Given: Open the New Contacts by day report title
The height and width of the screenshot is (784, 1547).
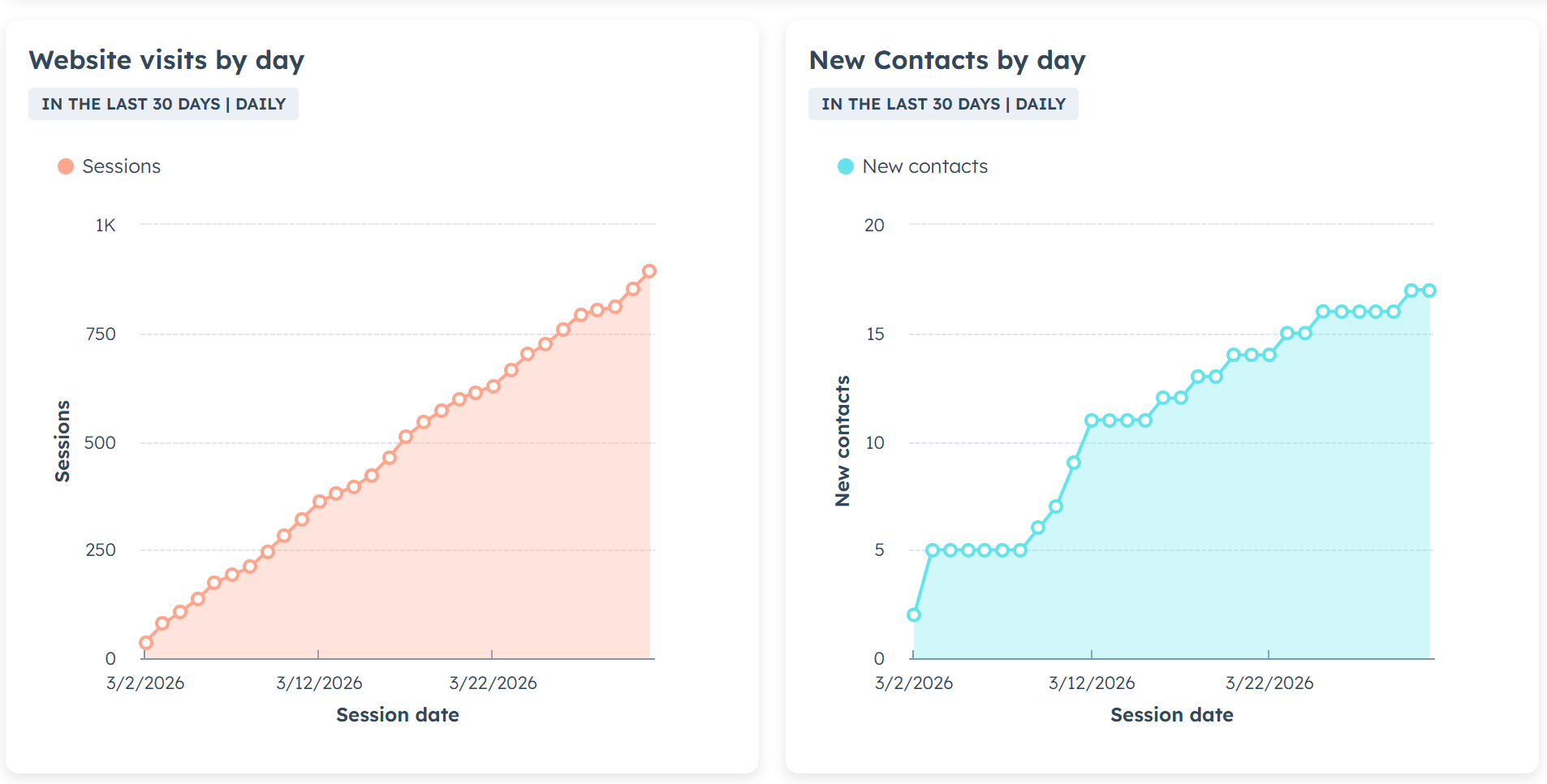Looking at the screenshot, I should click(946, 60).
